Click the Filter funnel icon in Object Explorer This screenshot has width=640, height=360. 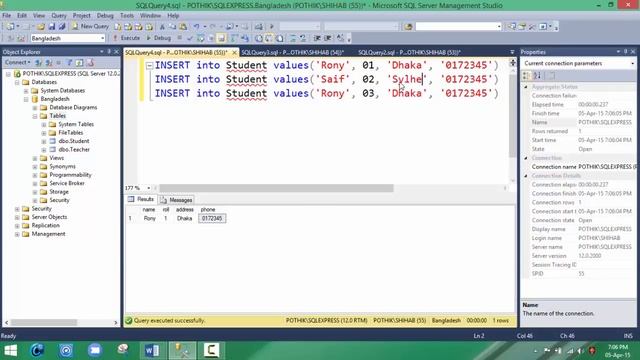coord(70,62)
